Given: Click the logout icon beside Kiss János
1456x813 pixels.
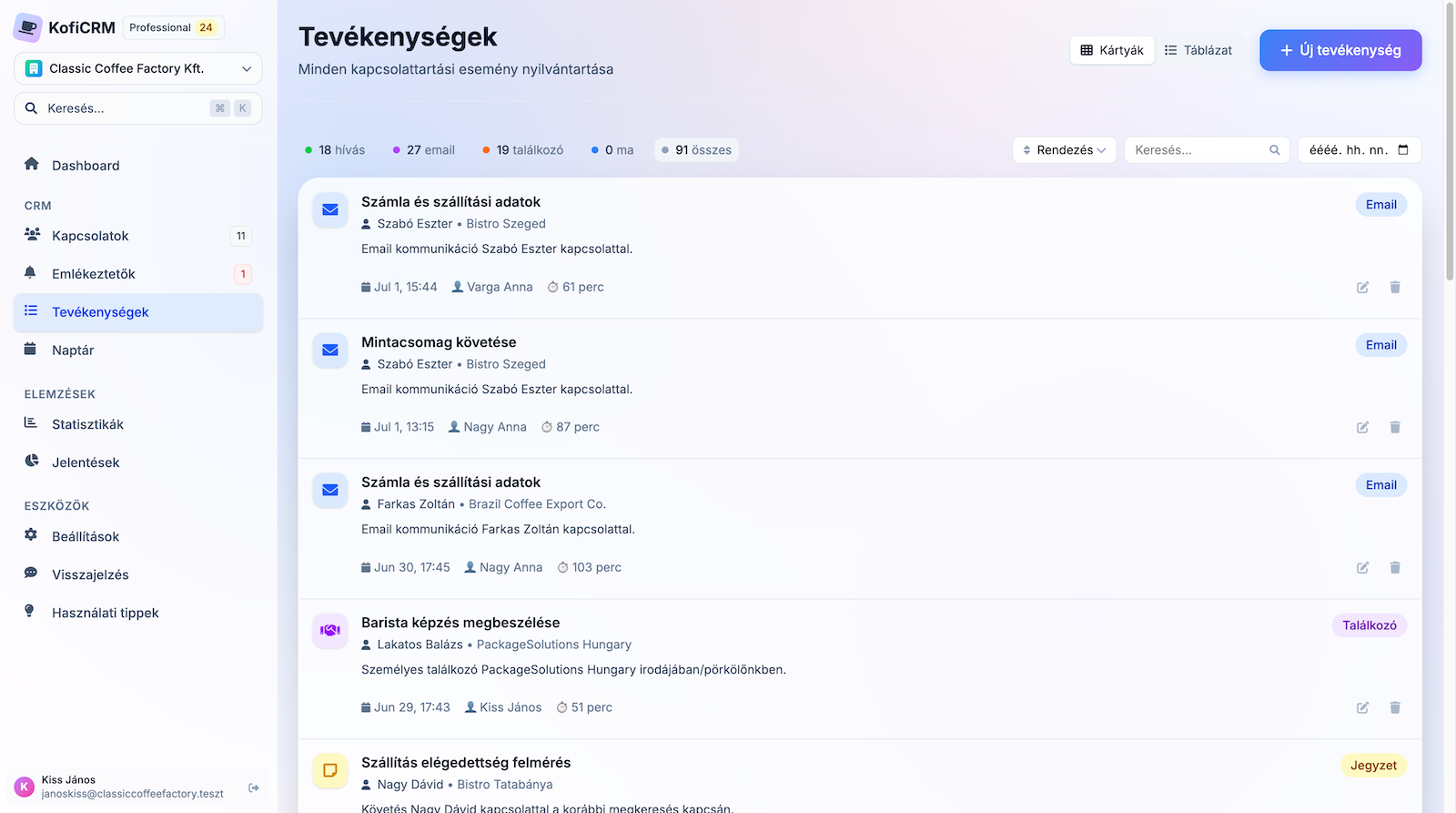Looking at the screenshot, I should tap(254, 788).
